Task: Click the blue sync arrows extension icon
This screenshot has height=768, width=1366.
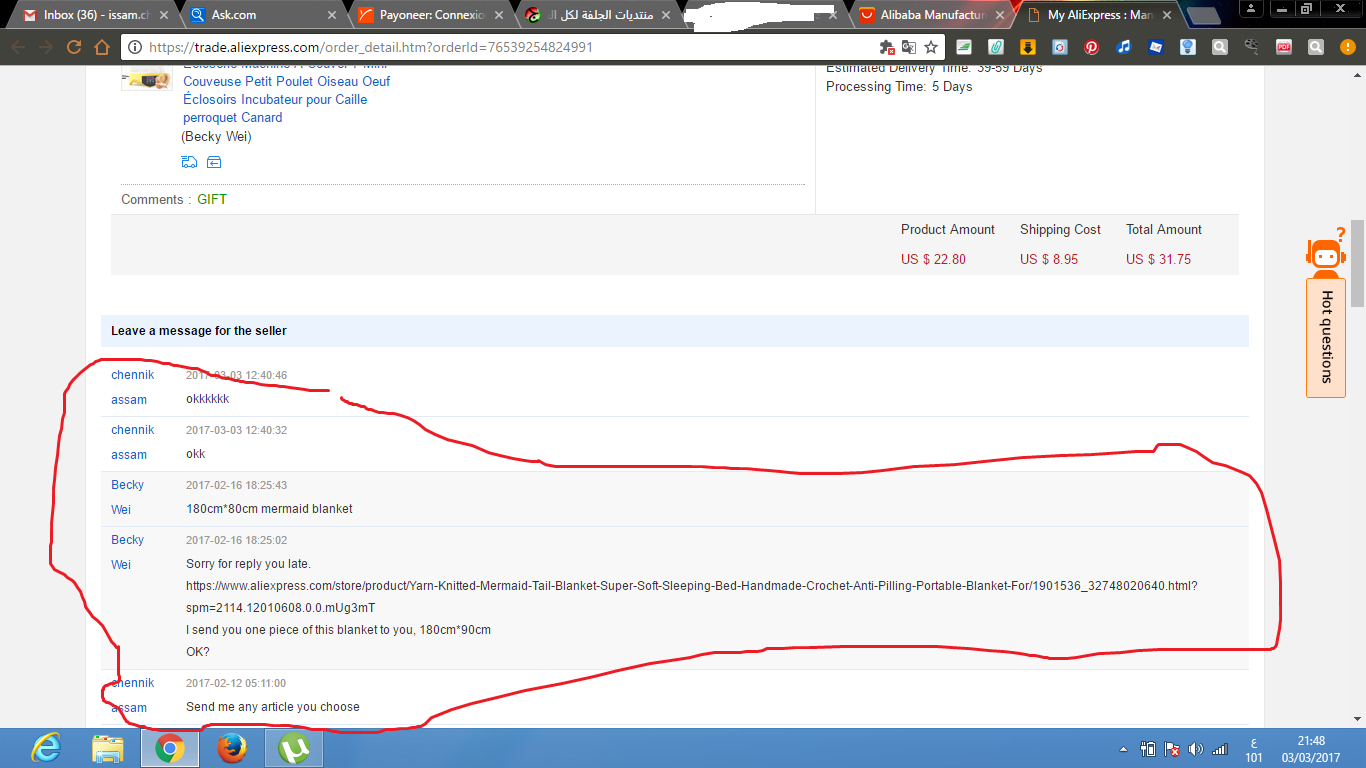Action: pos(1060,47)
